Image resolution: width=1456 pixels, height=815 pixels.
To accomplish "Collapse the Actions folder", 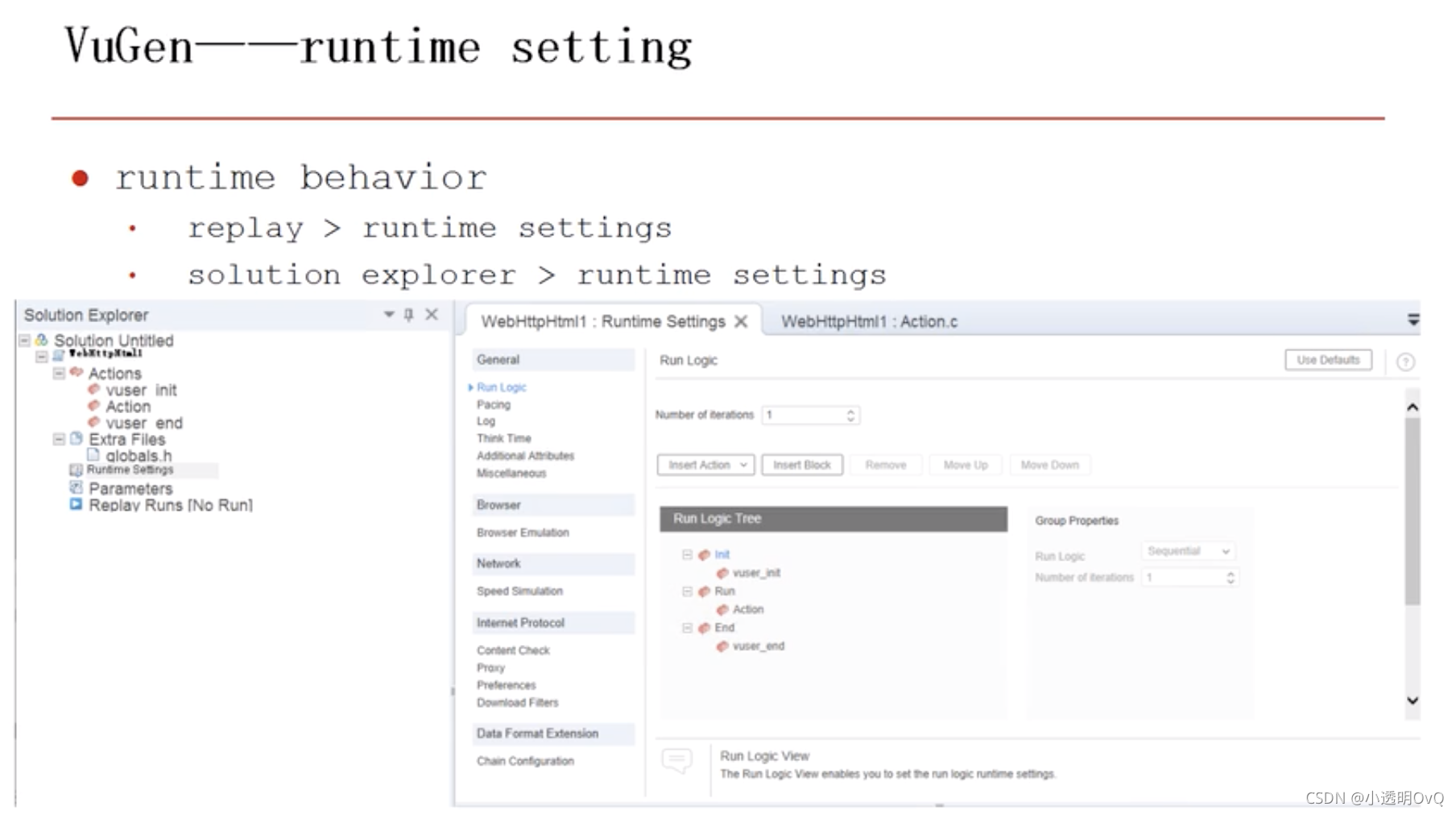I will [x=59, y=373].
